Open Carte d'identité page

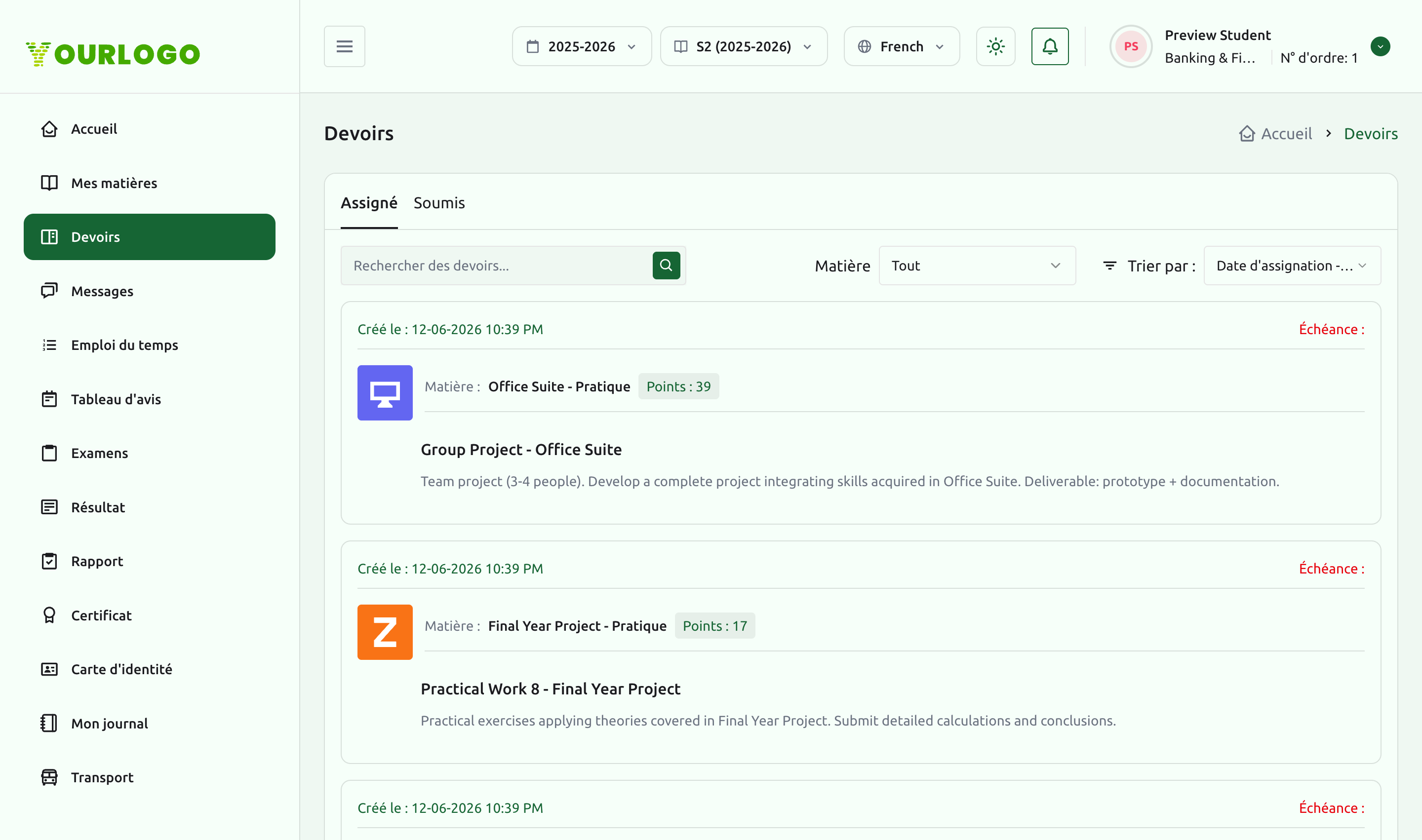[150, 670]
